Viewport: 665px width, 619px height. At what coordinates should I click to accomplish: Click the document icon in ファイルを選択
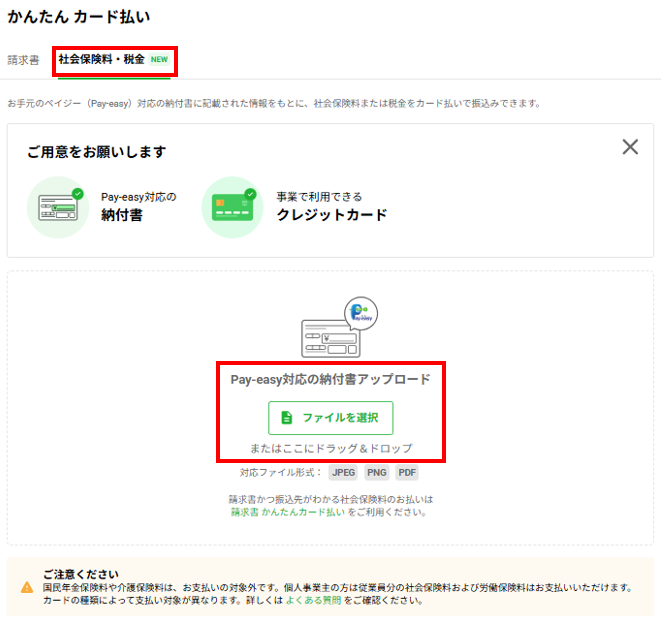pos(287,418)
